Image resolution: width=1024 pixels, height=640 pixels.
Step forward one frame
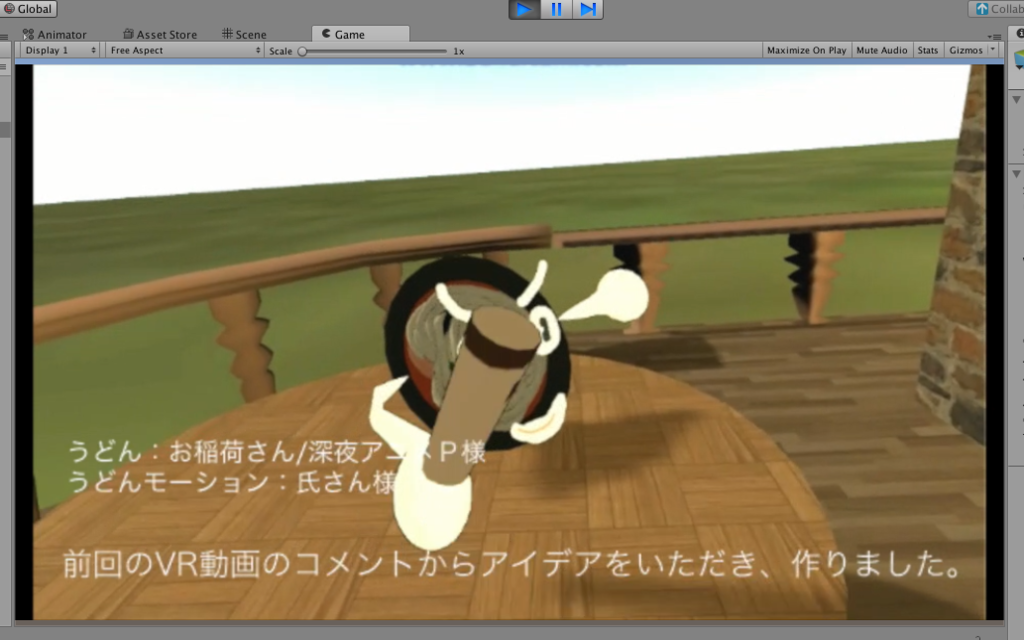(588, 9)
